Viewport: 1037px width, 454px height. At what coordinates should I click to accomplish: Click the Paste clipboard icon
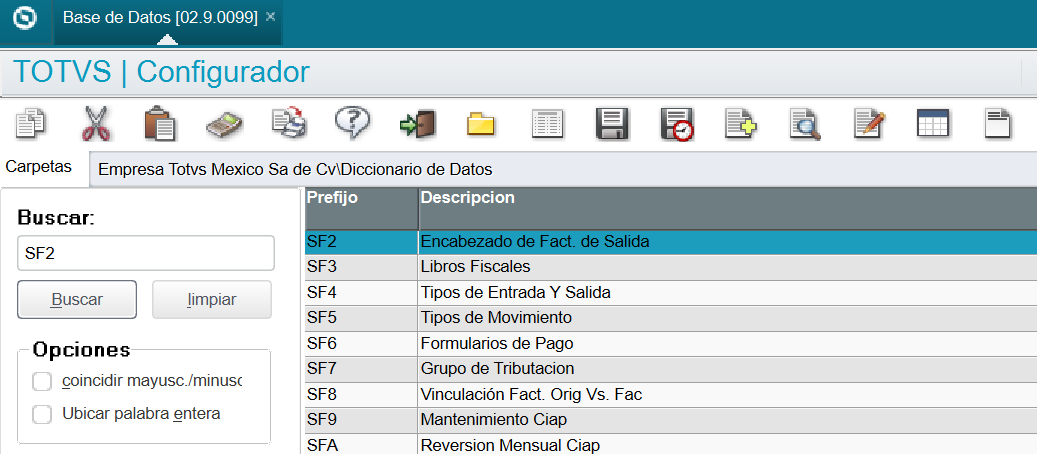160,124
